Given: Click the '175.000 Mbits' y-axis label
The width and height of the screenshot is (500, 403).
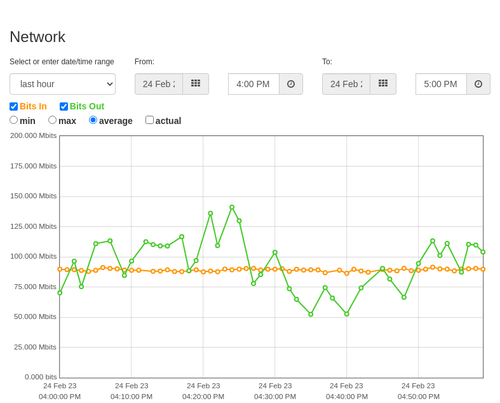Looking at the screenshot, I should point(33,166).
